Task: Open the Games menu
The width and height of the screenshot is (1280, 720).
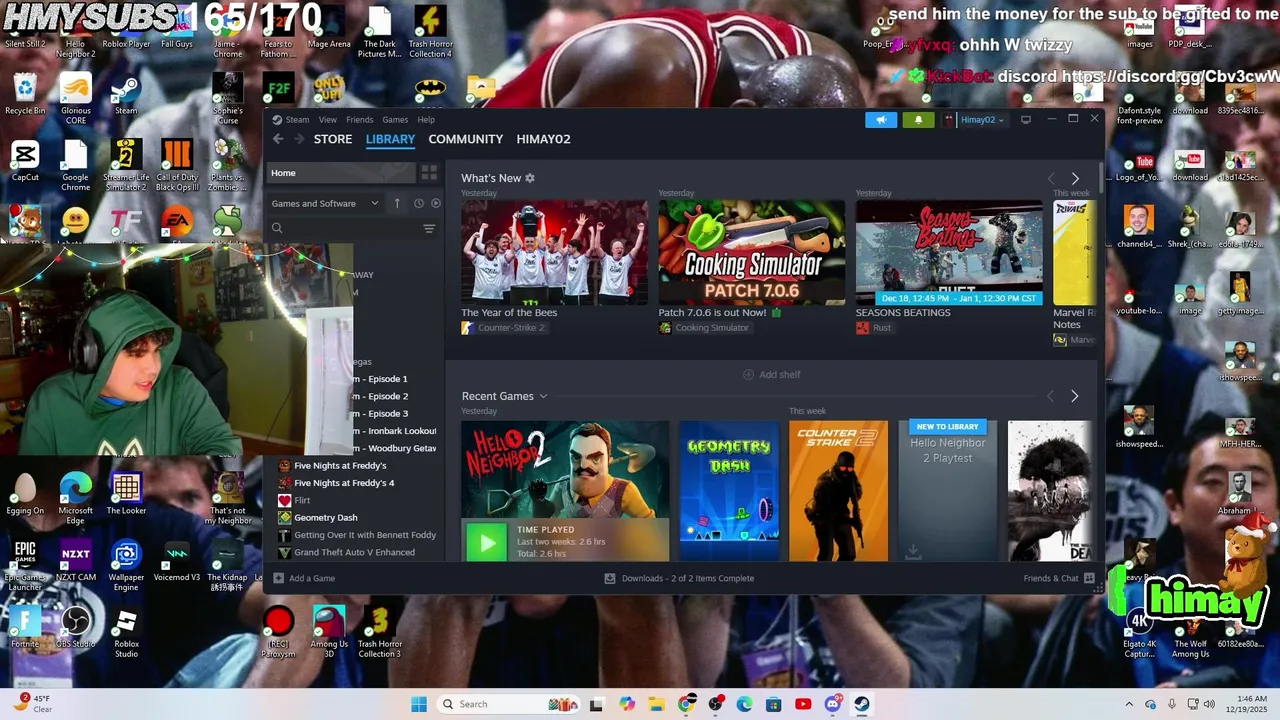Action: pos(395,120)
